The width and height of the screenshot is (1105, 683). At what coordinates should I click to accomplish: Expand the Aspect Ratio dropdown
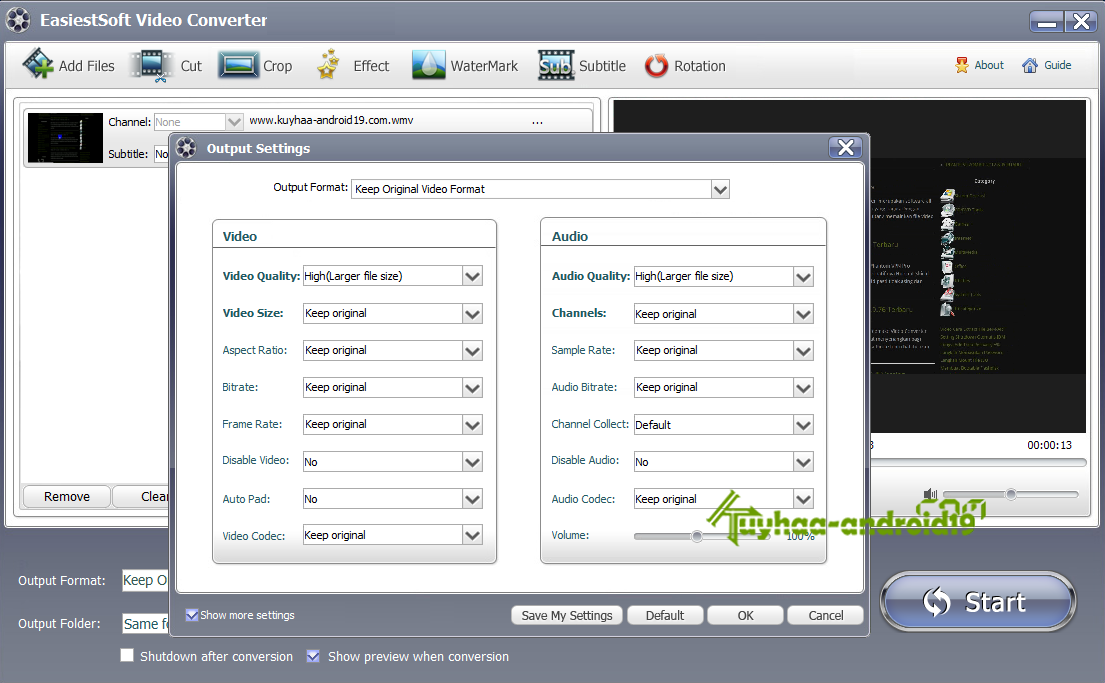click(x=472, y=350)
